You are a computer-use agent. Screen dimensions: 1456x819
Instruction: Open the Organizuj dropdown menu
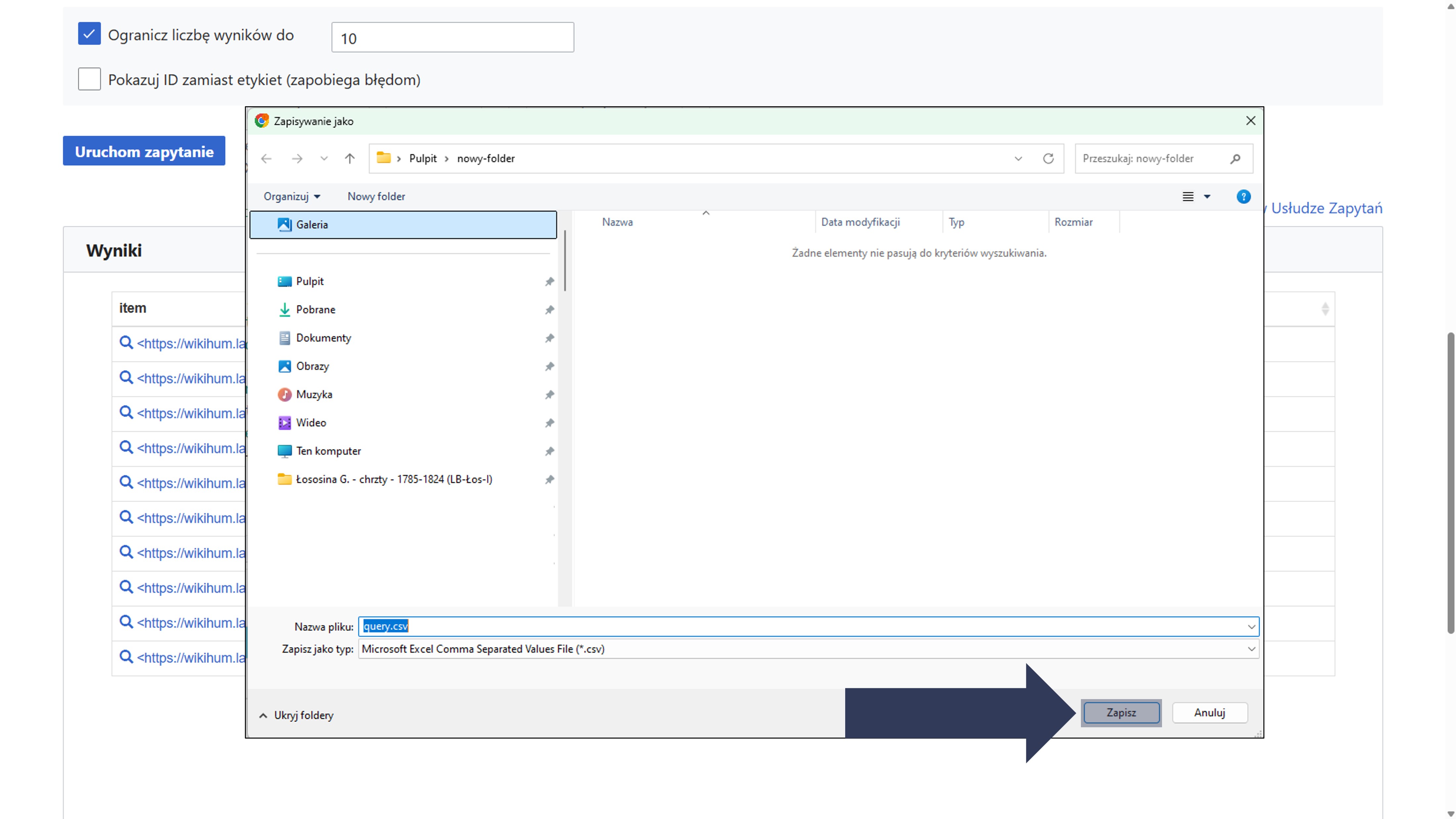click(x=292, y=196)
